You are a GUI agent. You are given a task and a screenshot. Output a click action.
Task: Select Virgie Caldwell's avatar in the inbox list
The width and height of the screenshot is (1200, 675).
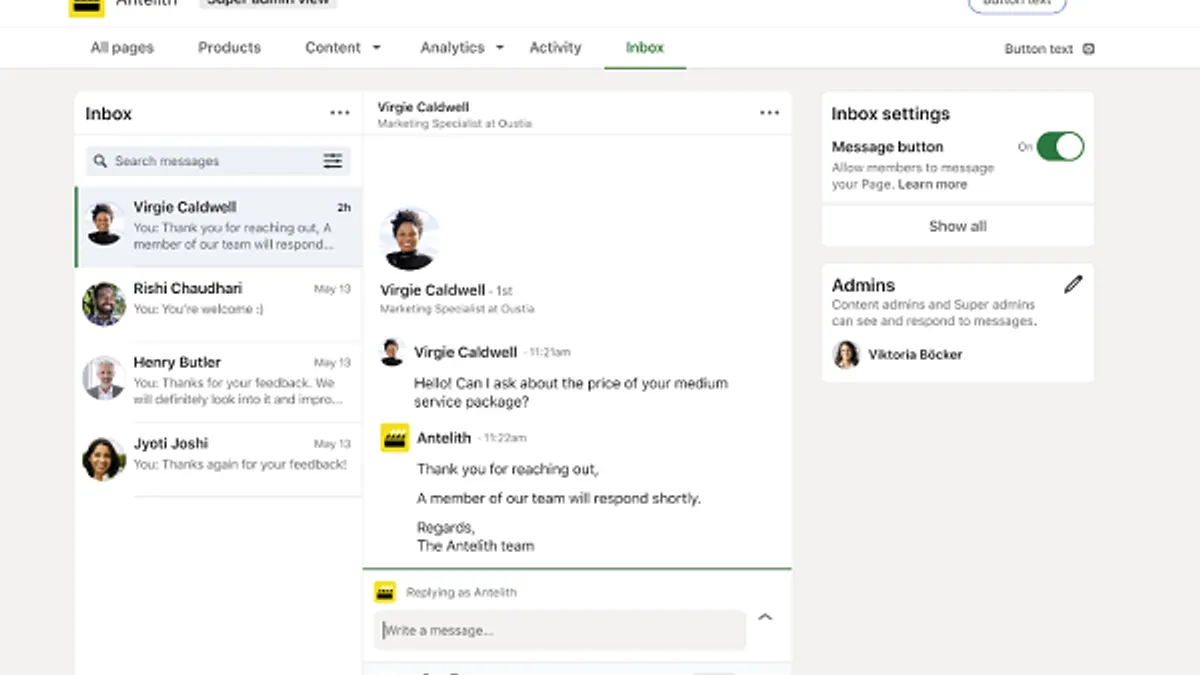(105, 224)
